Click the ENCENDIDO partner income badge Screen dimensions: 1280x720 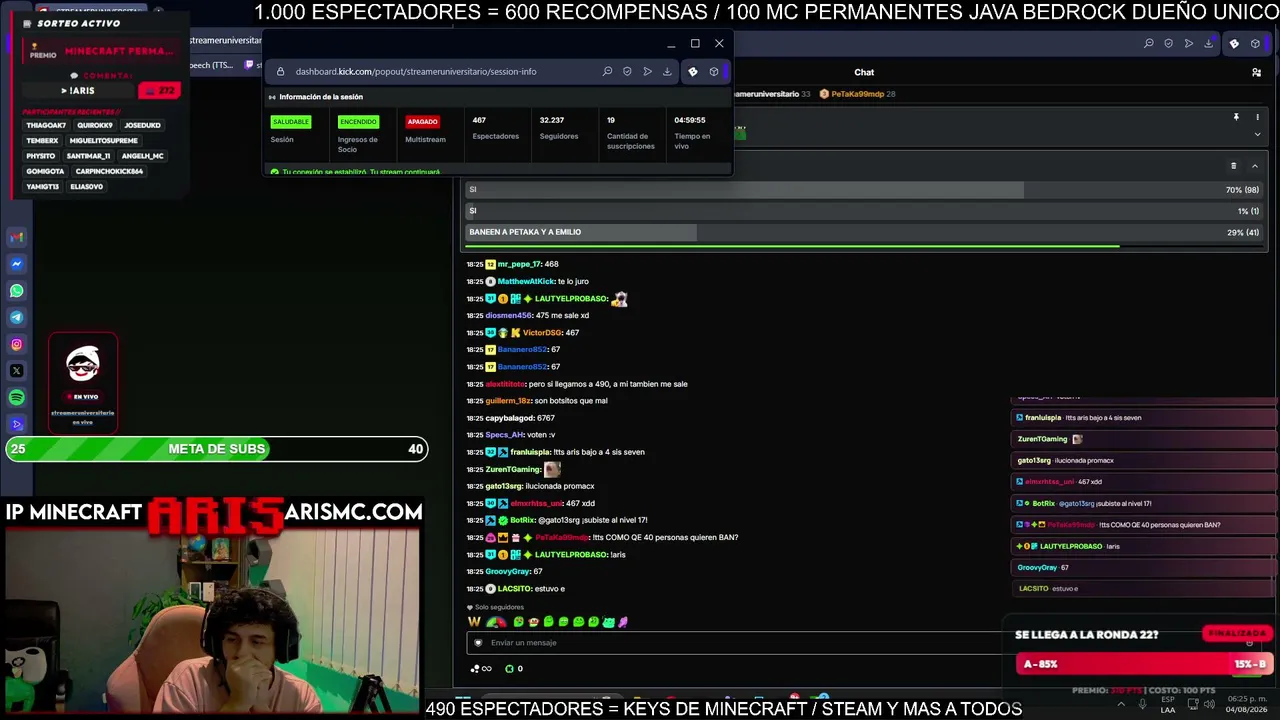tap(358, 122)
